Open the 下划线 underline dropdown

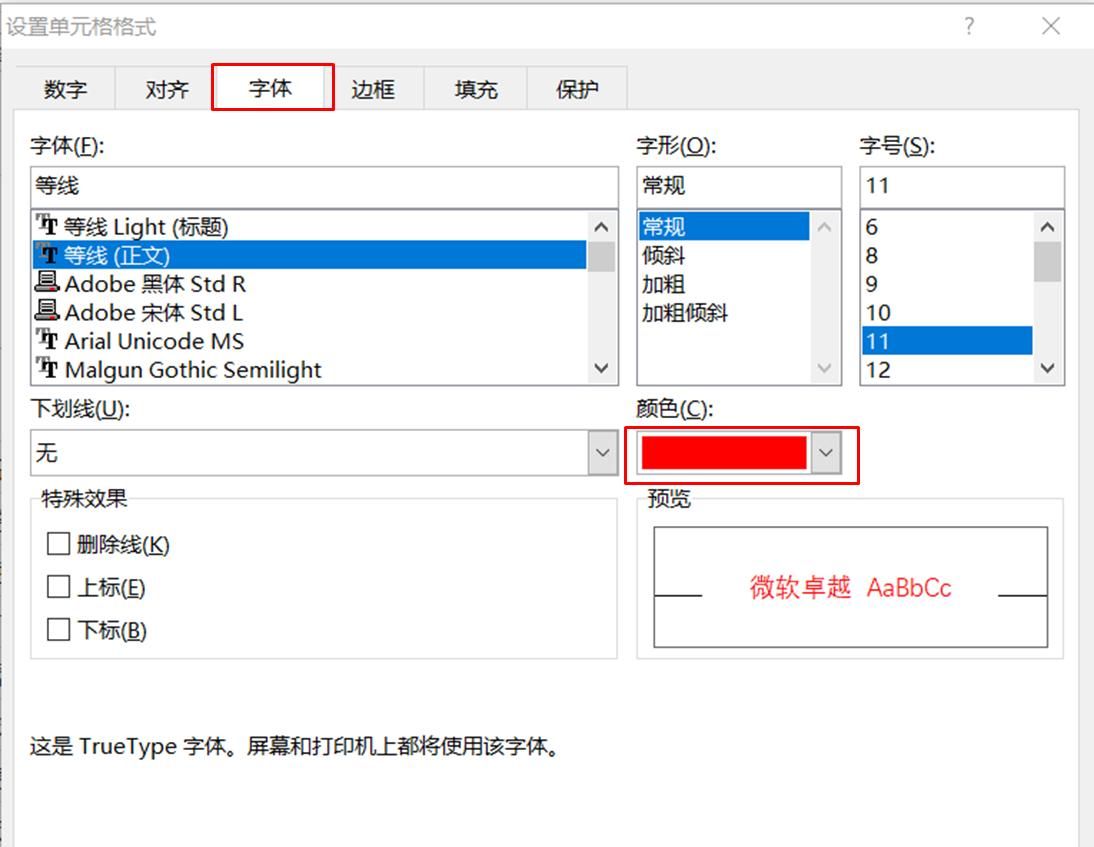pyautogui.click(x=601, y=453)
